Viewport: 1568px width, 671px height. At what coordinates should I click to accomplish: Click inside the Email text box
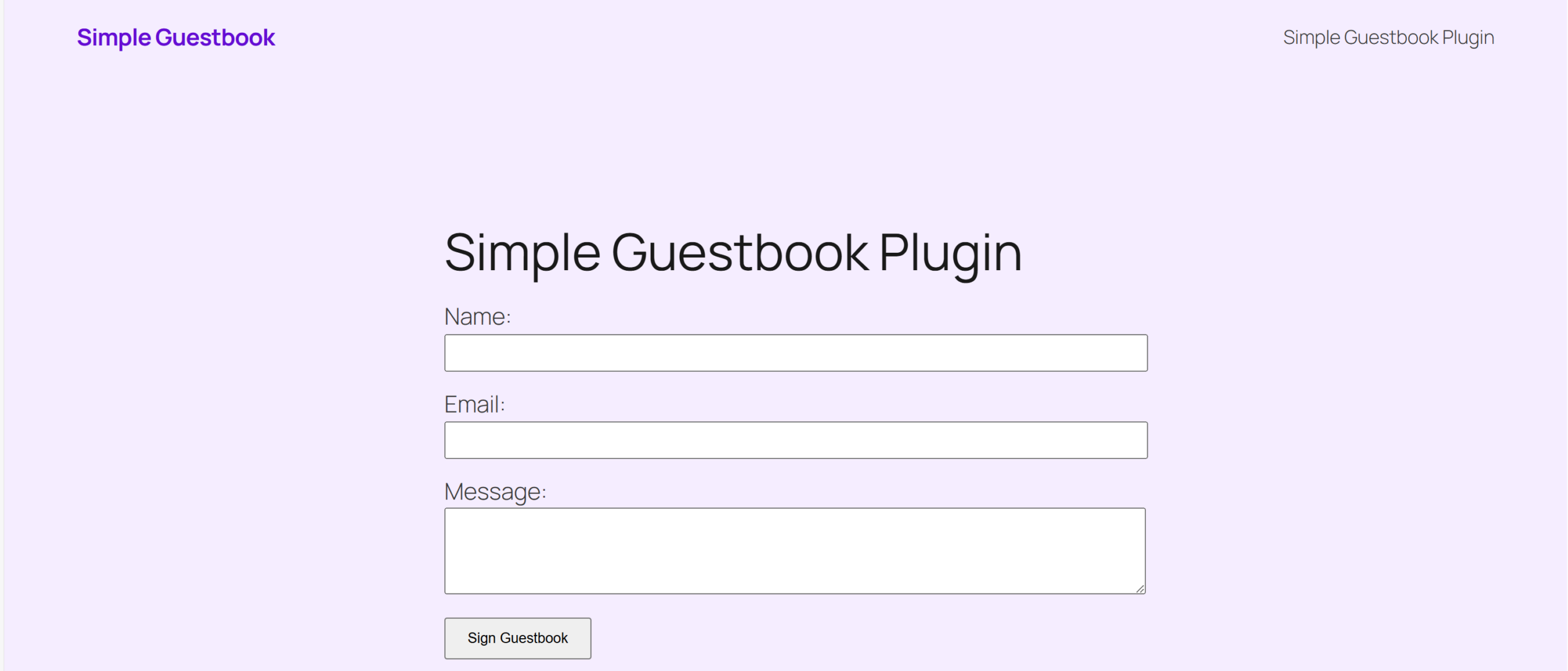[795, 441]
